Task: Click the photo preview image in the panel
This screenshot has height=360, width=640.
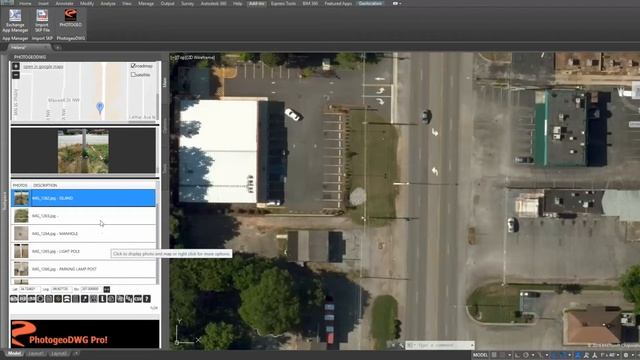Action: click(x=83, y=151)
